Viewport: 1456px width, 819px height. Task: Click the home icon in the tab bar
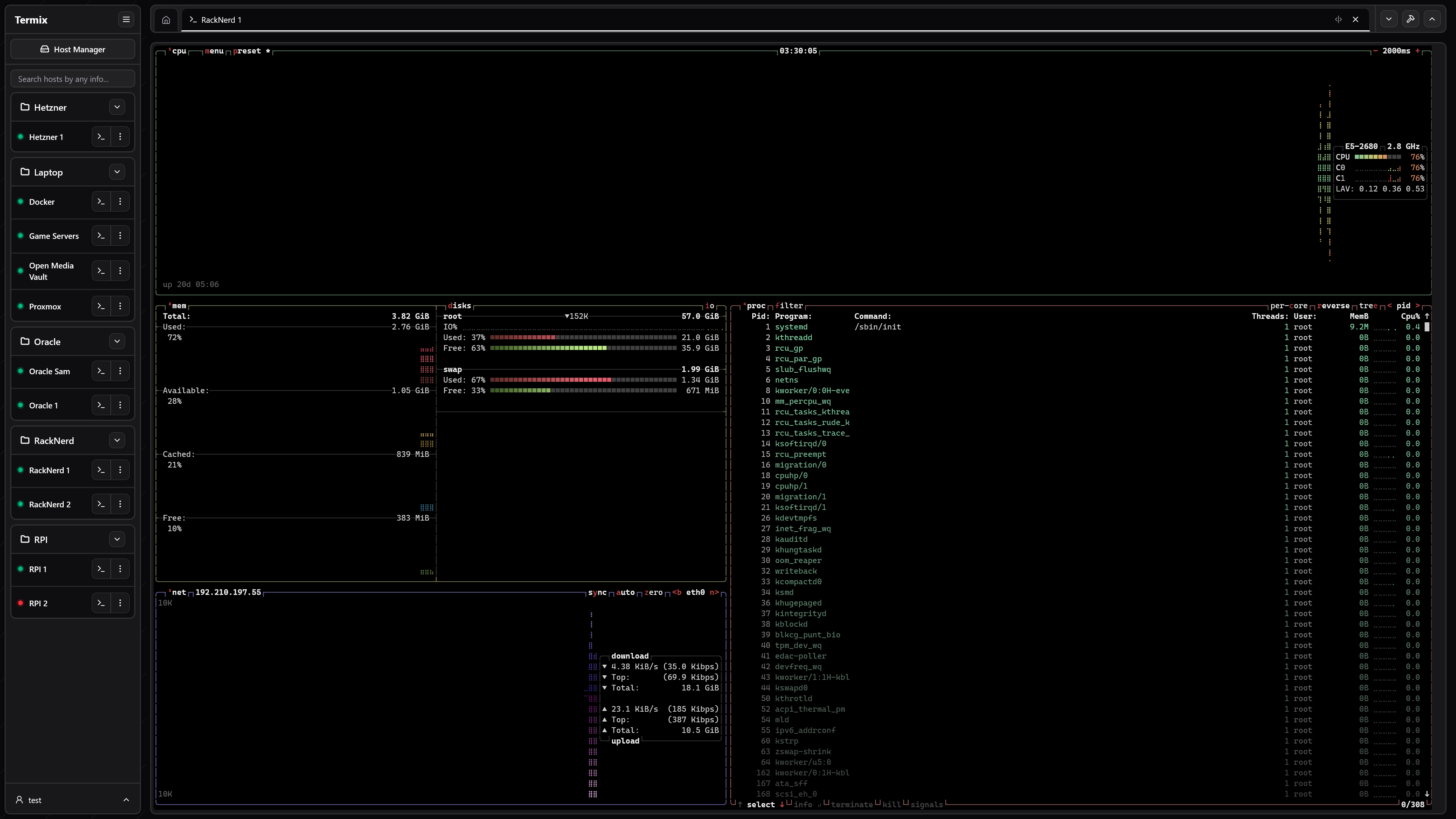166,20
